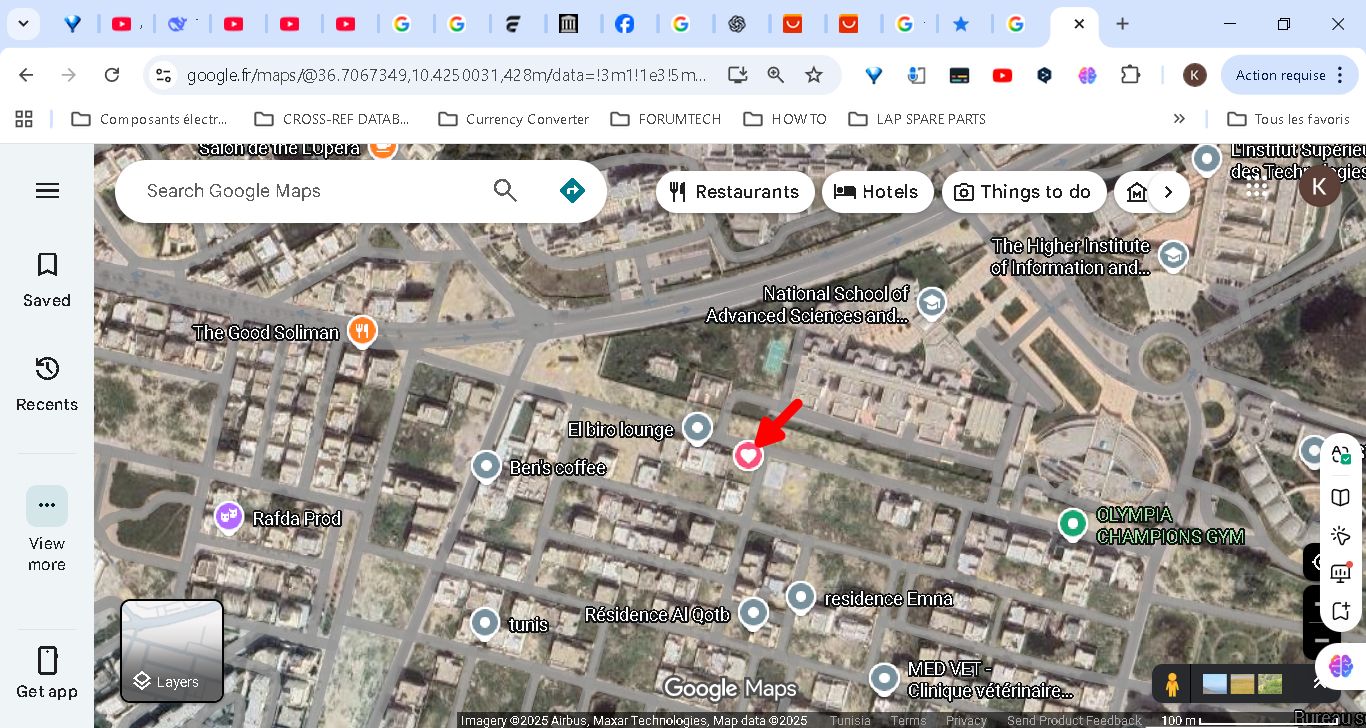The image size is (1366, 728).
Task: Show hidden bookmarks with double chevron
Action: pos(1179,119)
